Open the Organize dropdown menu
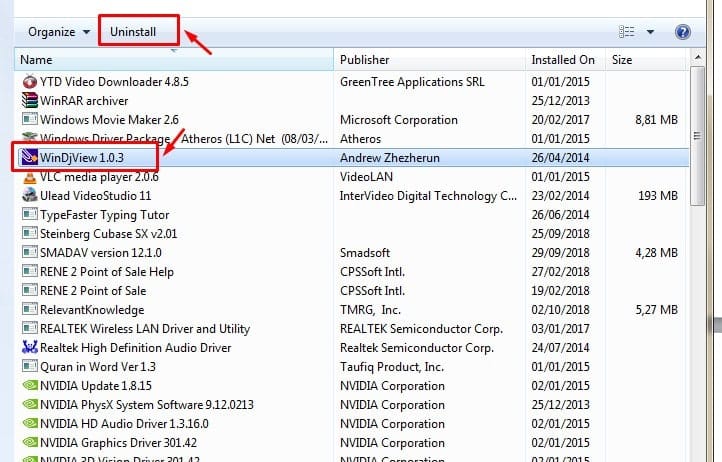Image resolution: width=722 pixels, height=462 pixels. coord(58,32)
